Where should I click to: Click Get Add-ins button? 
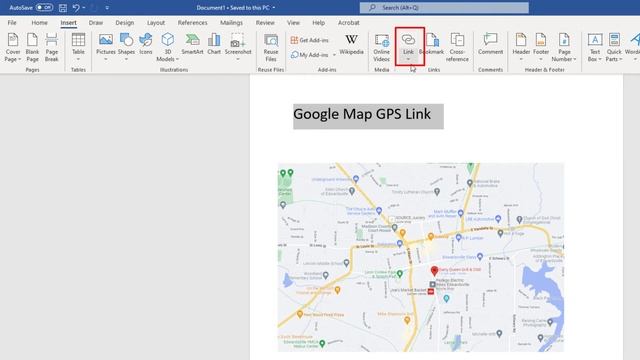coord(309,40)
